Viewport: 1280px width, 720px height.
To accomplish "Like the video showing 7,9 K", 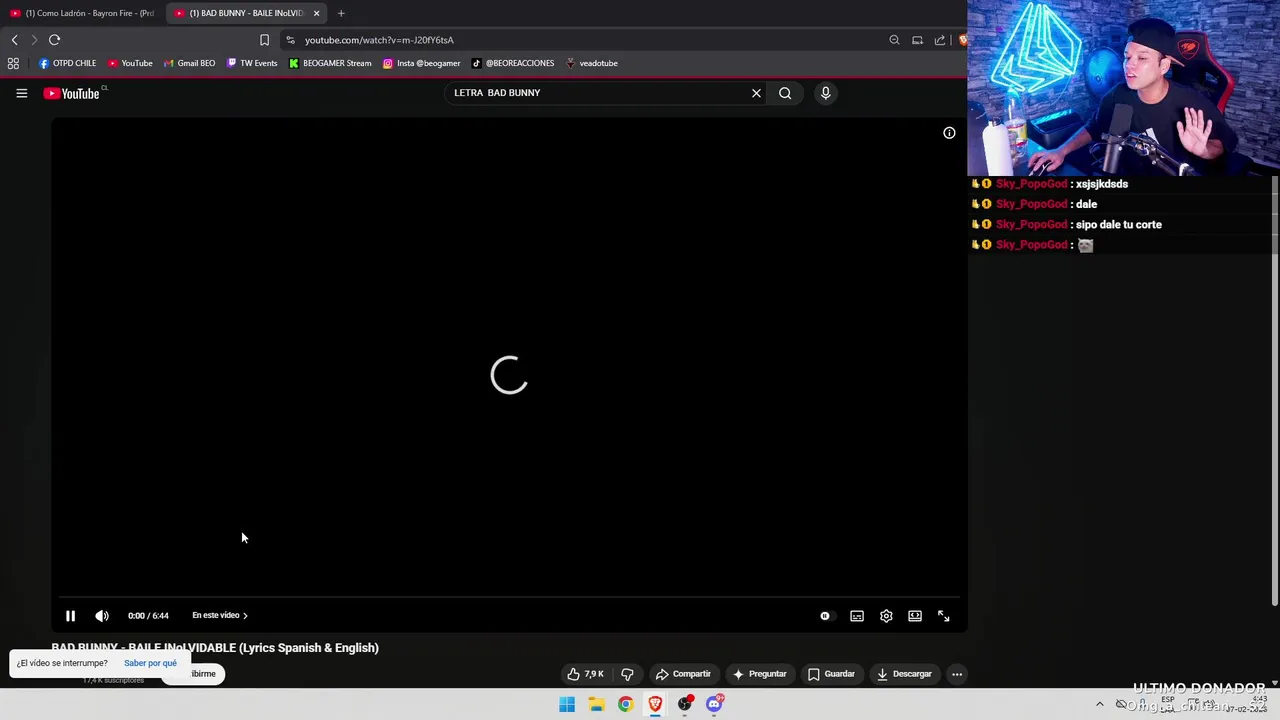I will click(x=587, y=674).
